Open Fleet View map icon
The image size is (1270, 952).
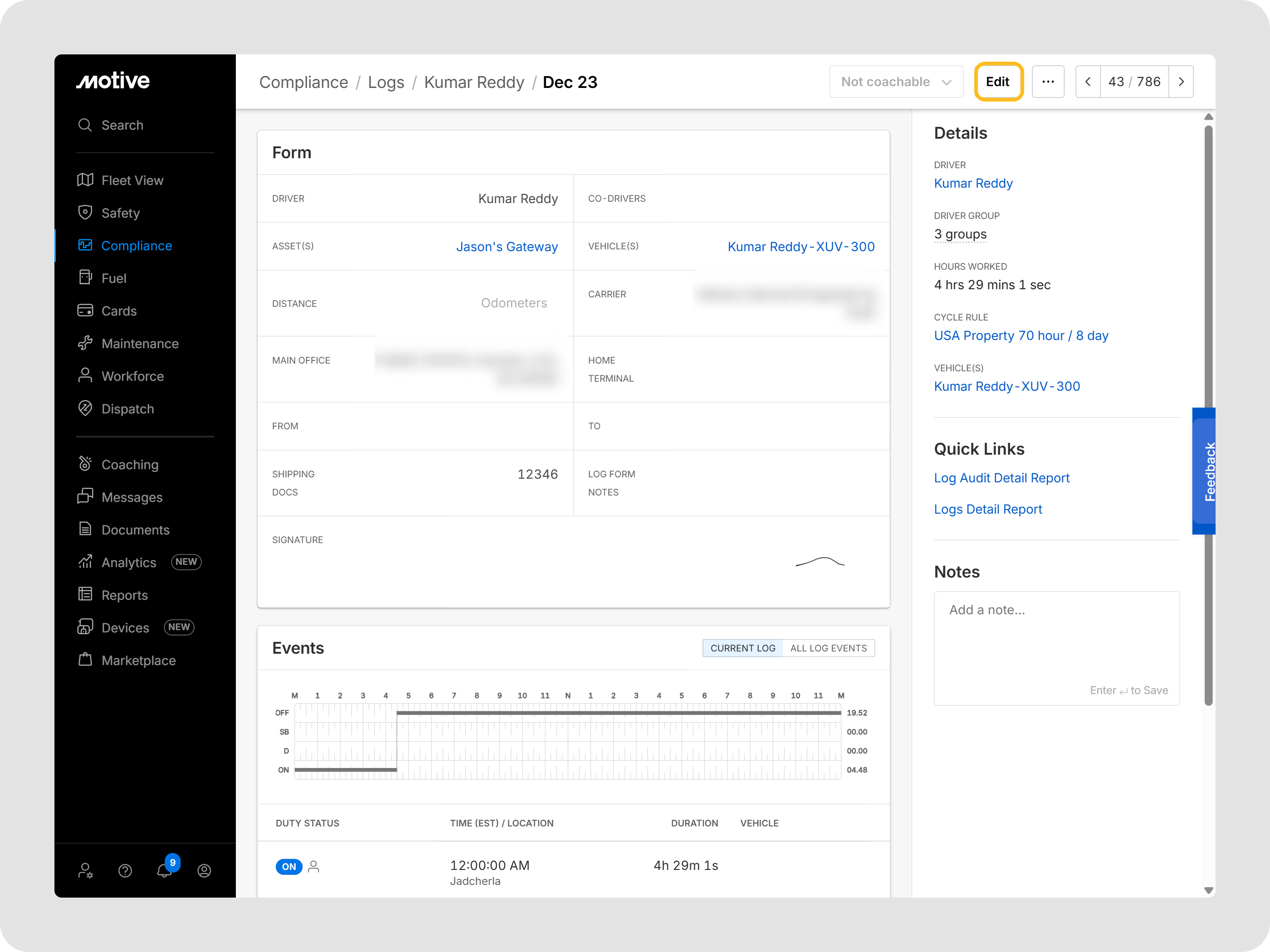click(85, 180)
